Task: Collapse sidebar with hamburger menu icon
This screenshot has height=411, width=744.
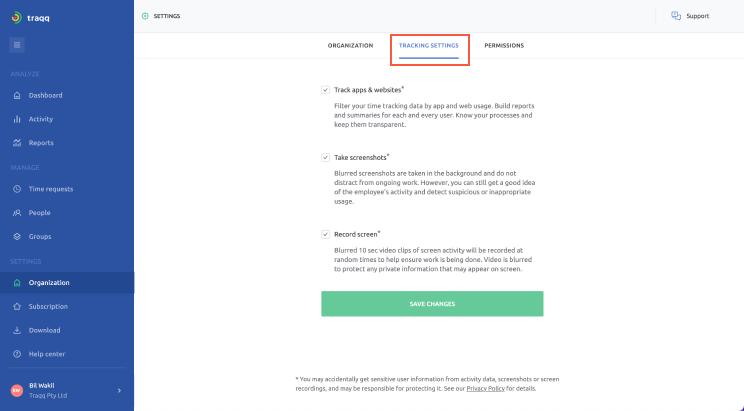Action: click(17, 45)
